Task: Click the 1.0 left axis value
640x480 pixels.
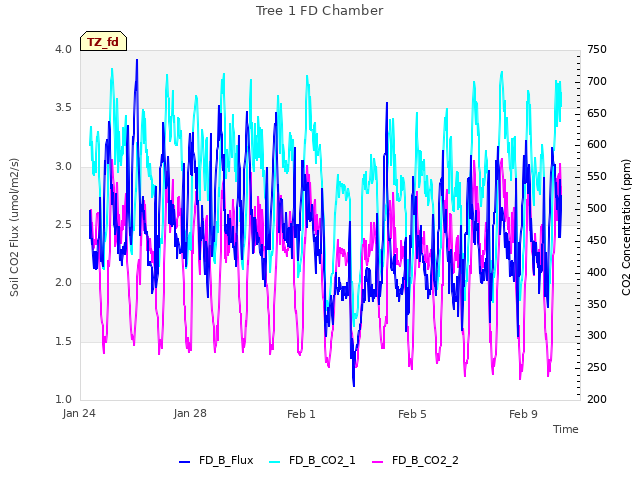Action: click(64, 399)
